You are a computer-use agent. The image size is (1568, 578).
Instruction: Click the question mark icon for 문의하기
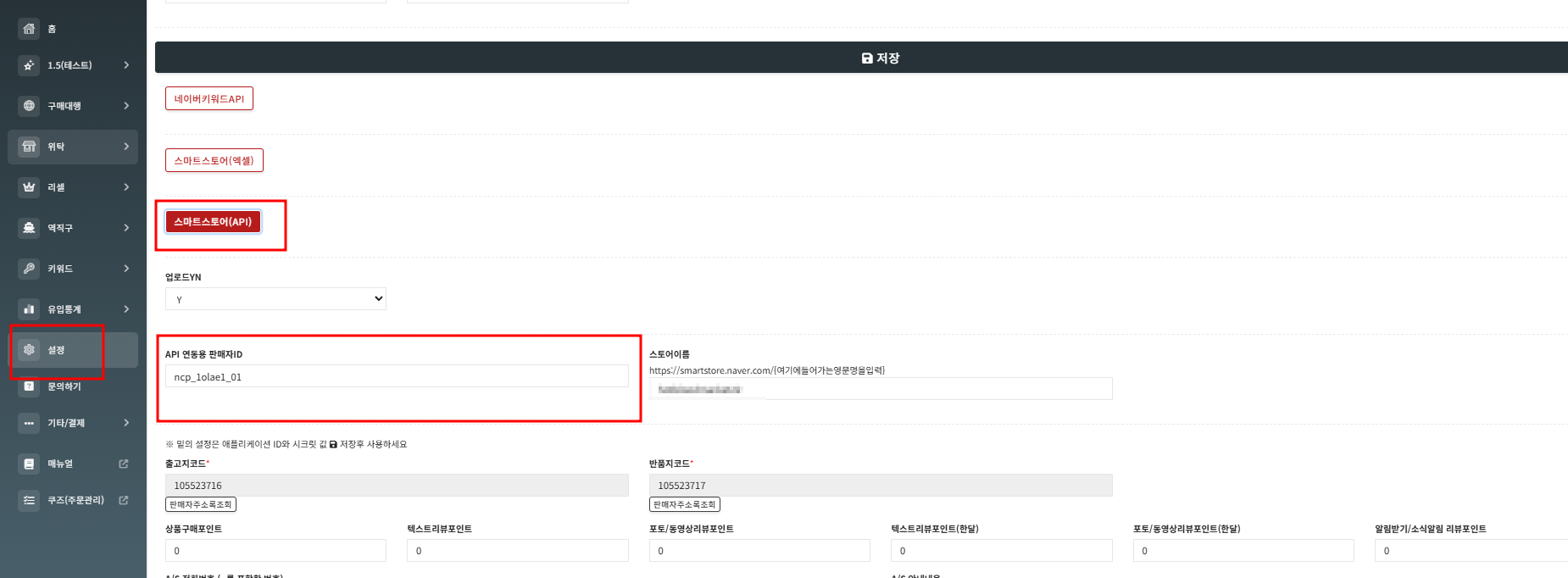(x=29, y=386)
